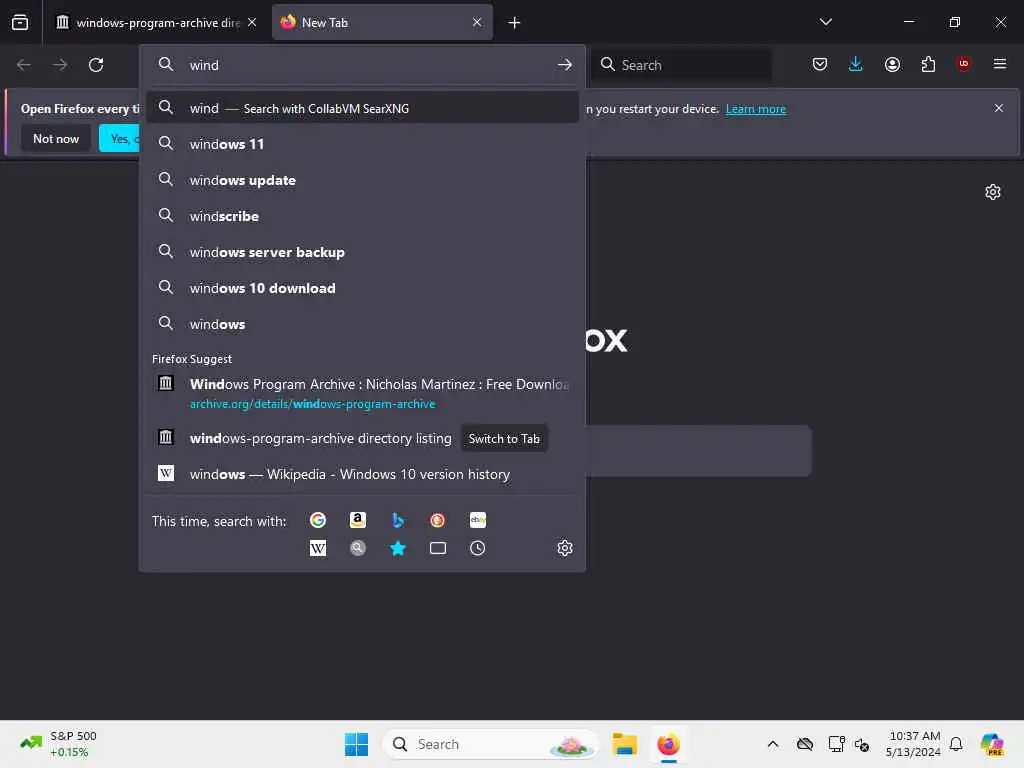Choose windscribe suggestion

(362, 216)
